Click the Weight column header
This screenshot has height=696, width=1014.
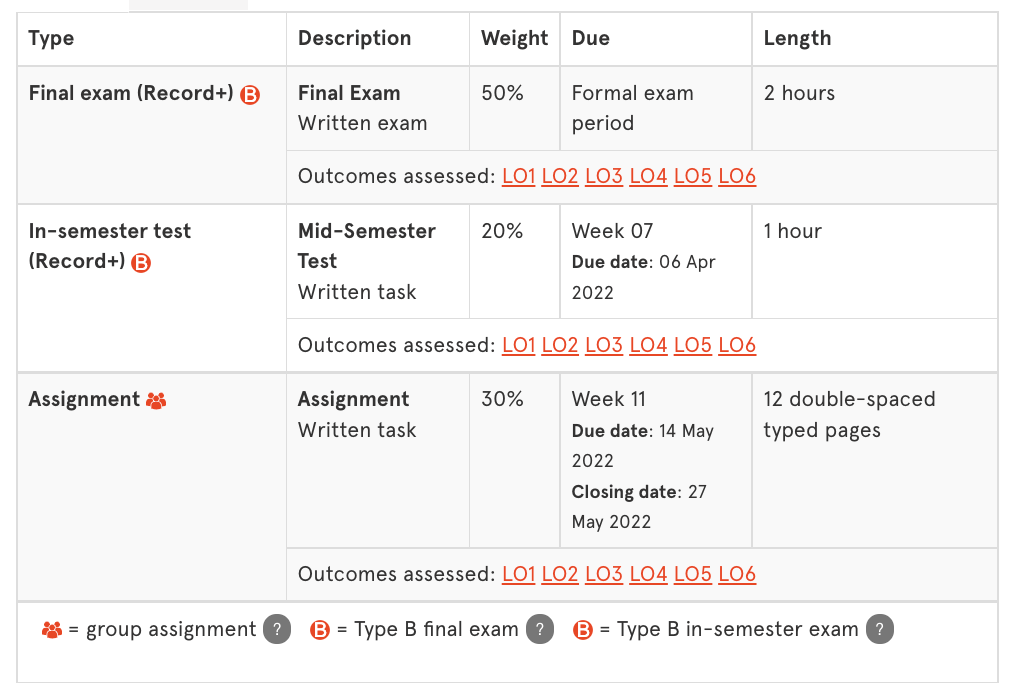point(514,39)
